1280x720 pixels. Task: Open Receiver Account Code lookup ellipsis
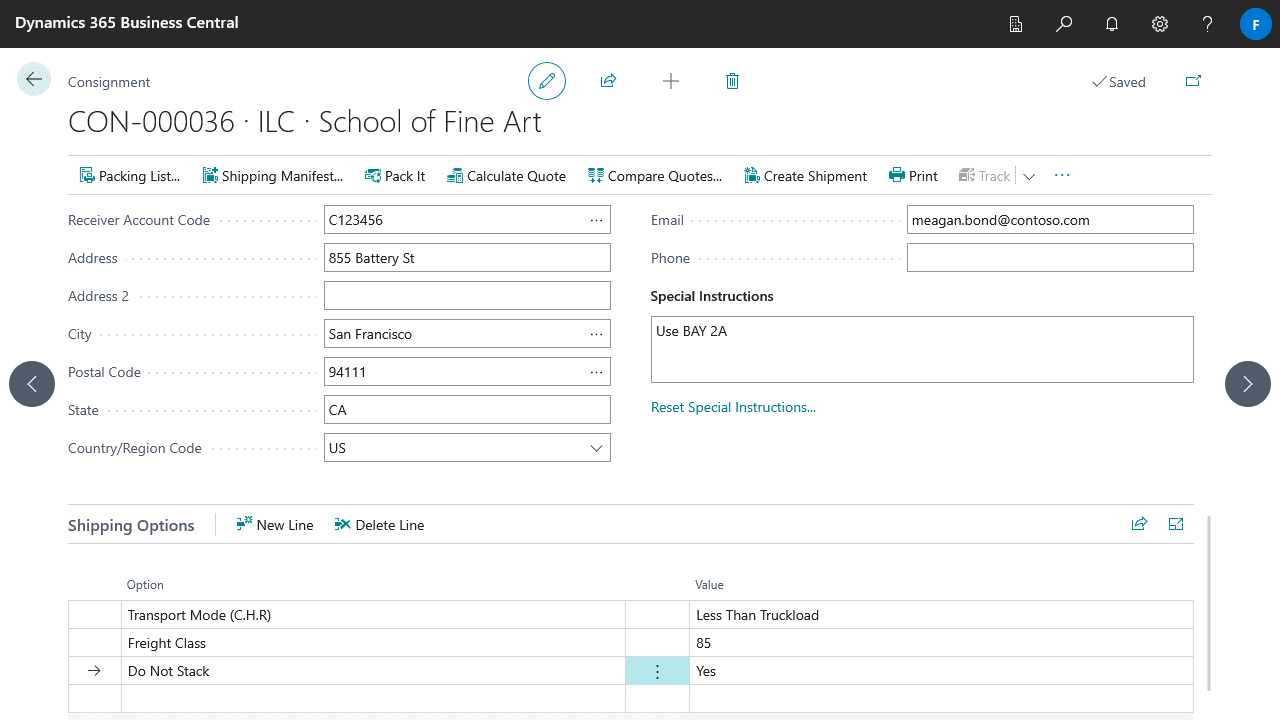pos(597,220)
